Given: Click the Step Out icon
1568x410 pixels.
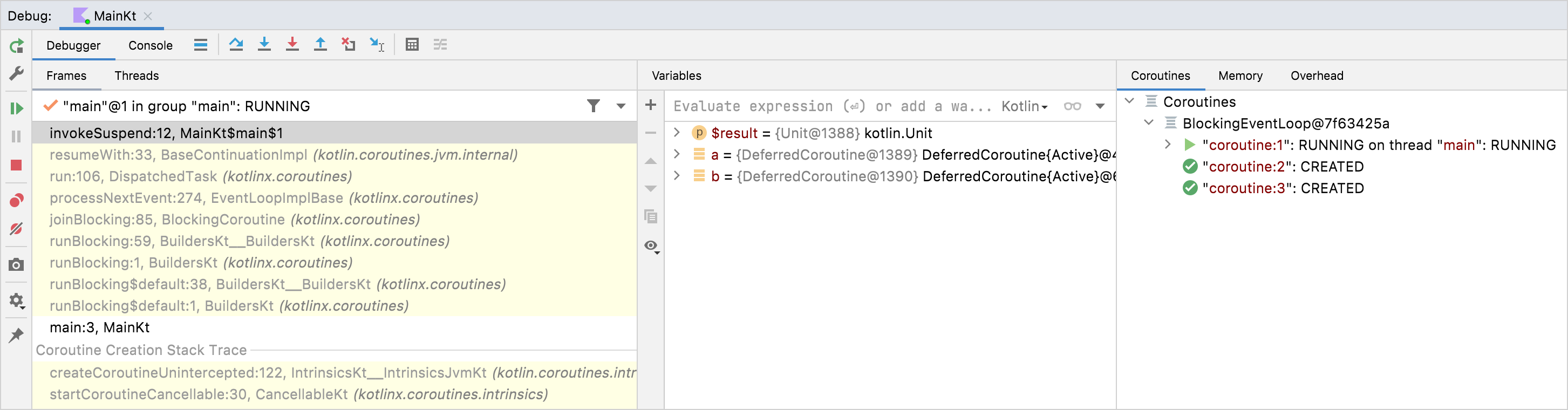Looking at the screenshot, I should click(x=320, y=44).
